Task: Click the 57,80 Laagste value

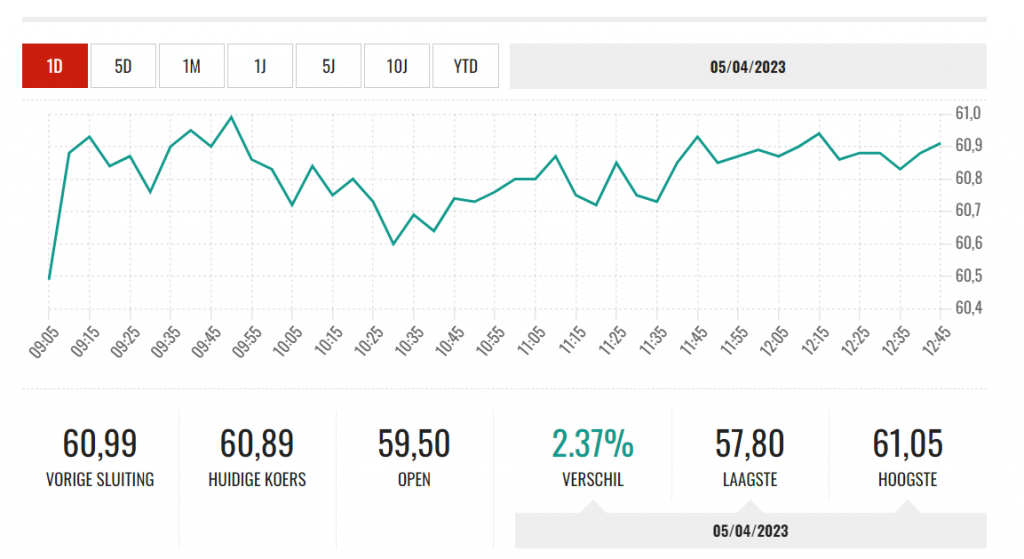Action: point(750,443)
